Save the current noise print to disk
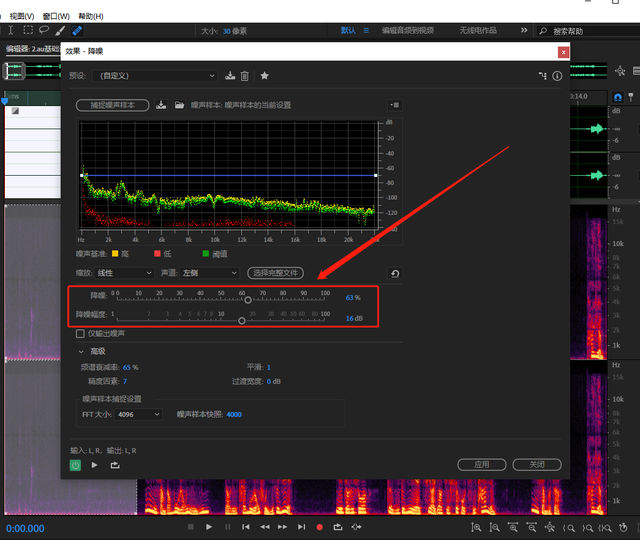 [x=161, y=105]
